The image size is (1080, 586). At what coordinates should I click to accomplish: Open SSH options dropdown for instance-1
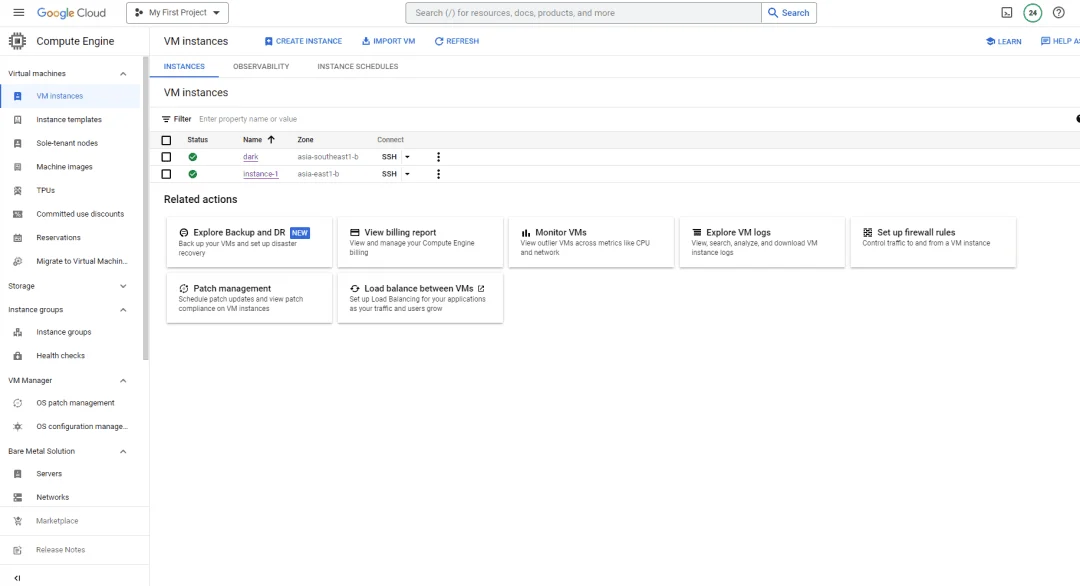pyautogui.click(x=407, y=174)
